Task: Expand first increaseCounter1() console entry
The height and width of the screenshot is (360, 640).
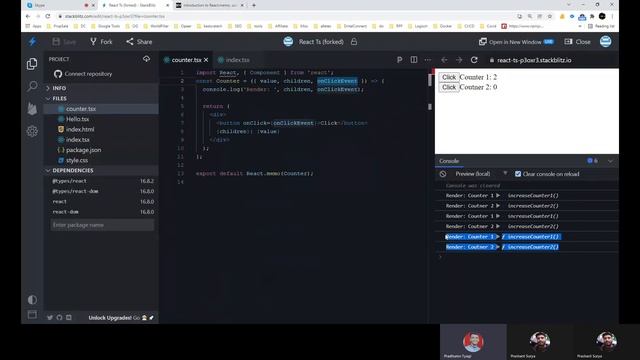Action: 498,196
